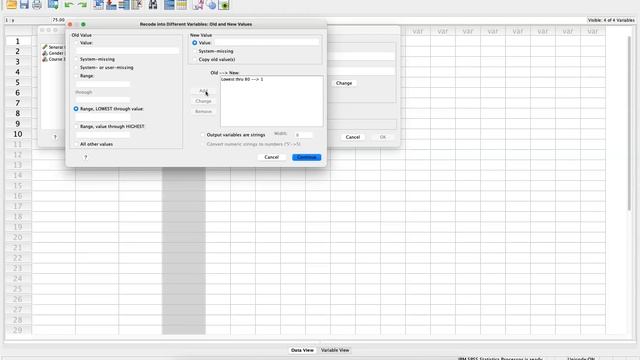The image size is (640, 360).
Task: Open a data document with the folder icon
Action: (x=11, y=4)
